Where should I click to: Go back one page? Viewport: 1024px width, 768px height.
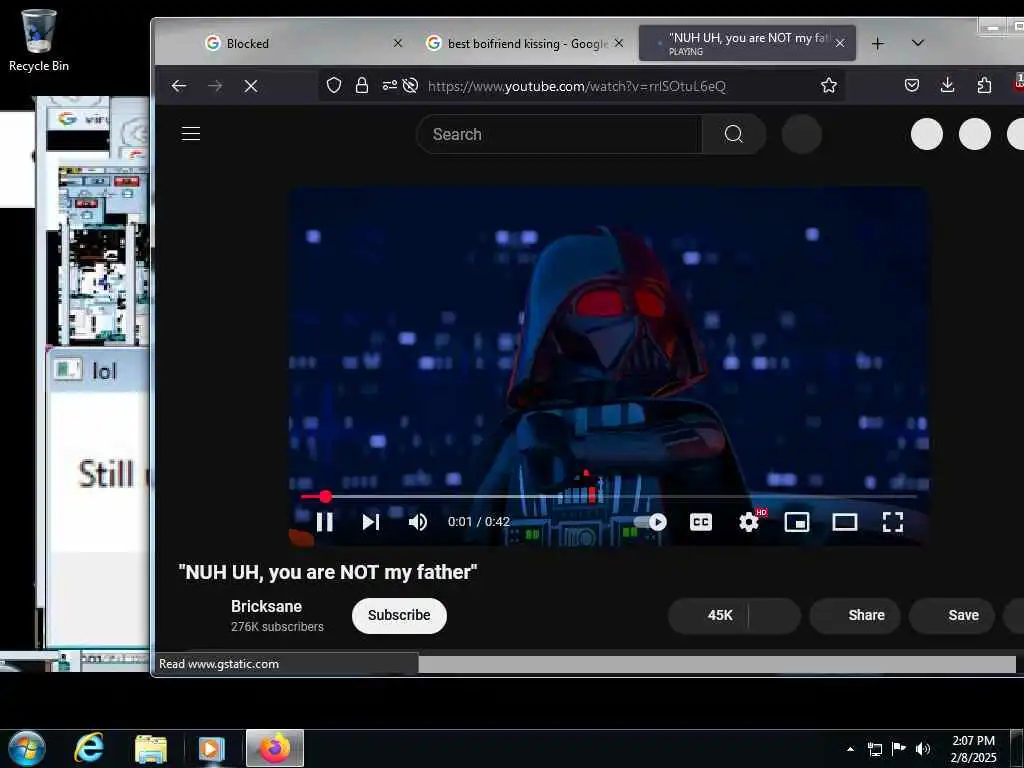coord(179,86)
